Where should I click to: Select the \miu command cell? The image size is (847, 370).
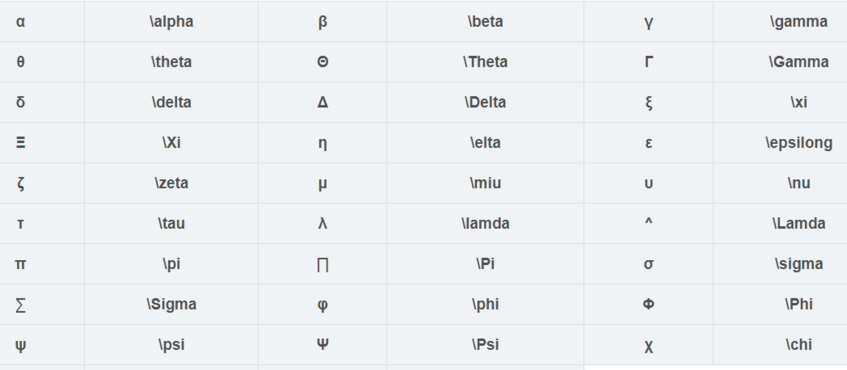click(485, 183)
